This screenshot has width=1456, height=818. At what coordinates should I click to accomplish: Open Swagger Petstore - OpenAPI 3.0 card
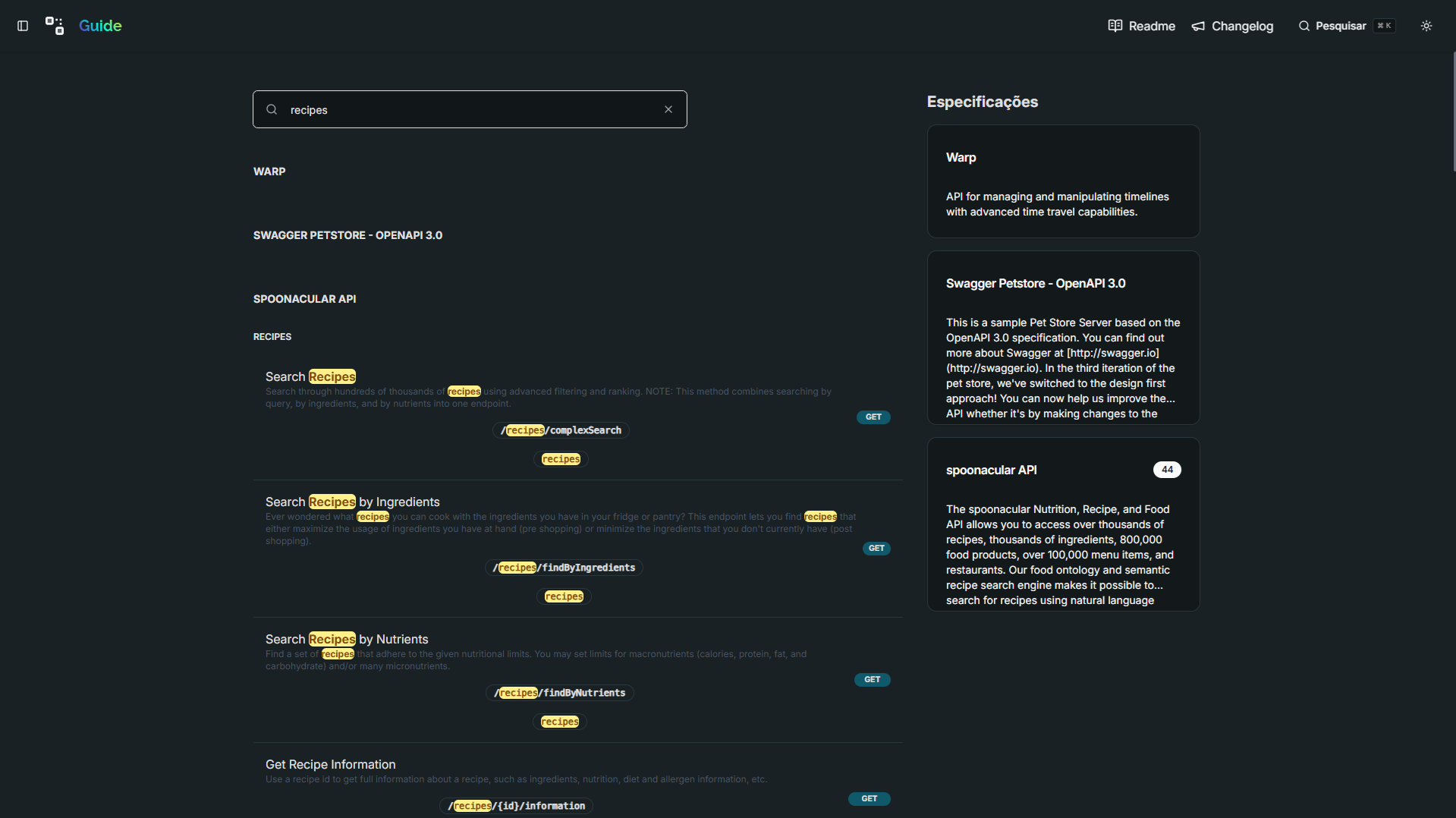(1063, 338)
